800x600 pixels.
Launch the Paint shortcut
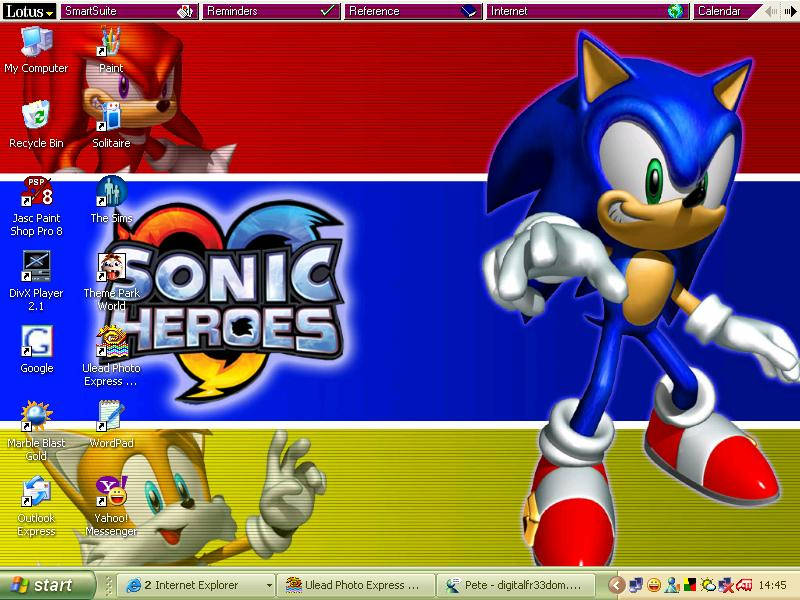click(x=111, y=49)
